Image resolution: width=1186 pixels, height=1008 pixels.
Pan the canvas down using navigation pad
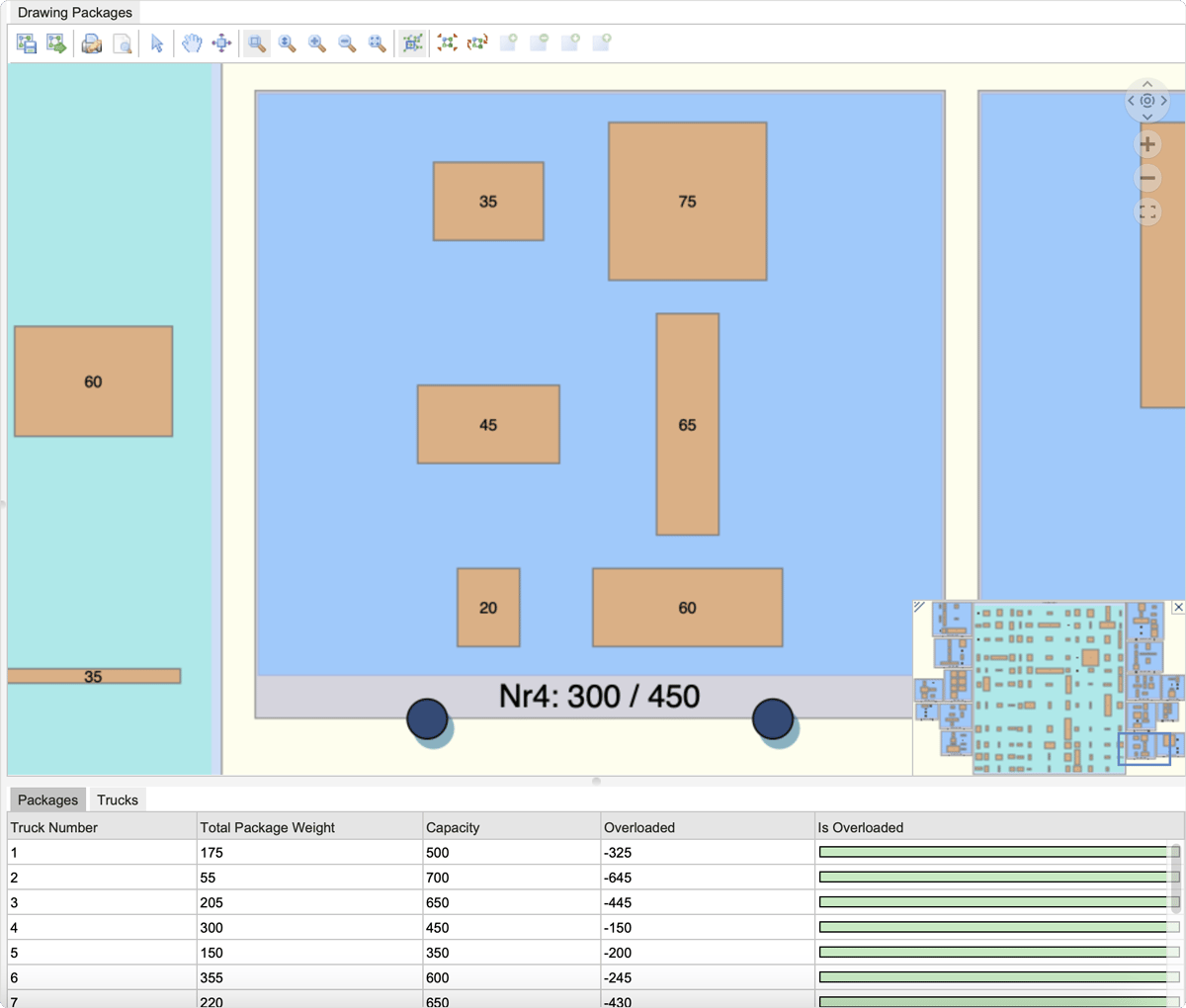(1147, 117)
